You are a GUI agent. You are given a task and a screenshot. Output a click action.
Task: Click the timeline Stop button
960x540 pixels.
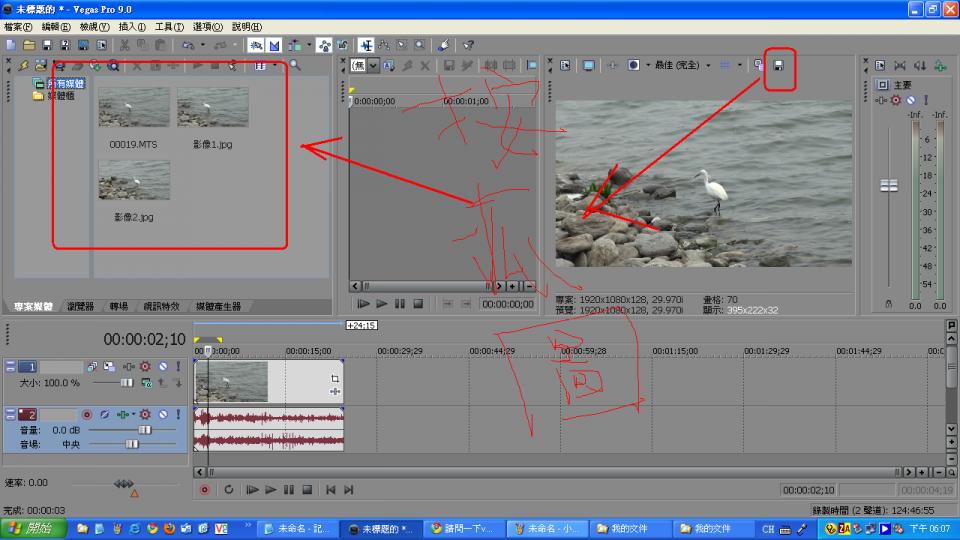click(307, 490)
